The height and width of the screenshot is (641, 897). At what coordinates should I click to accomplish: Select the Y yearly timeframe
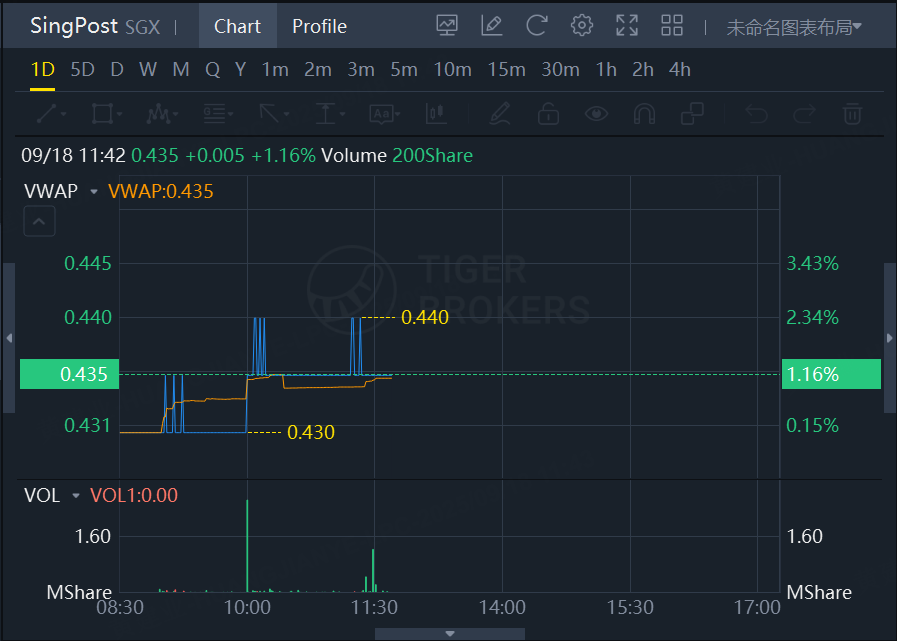pyautogui.click(x=240, y=70)
